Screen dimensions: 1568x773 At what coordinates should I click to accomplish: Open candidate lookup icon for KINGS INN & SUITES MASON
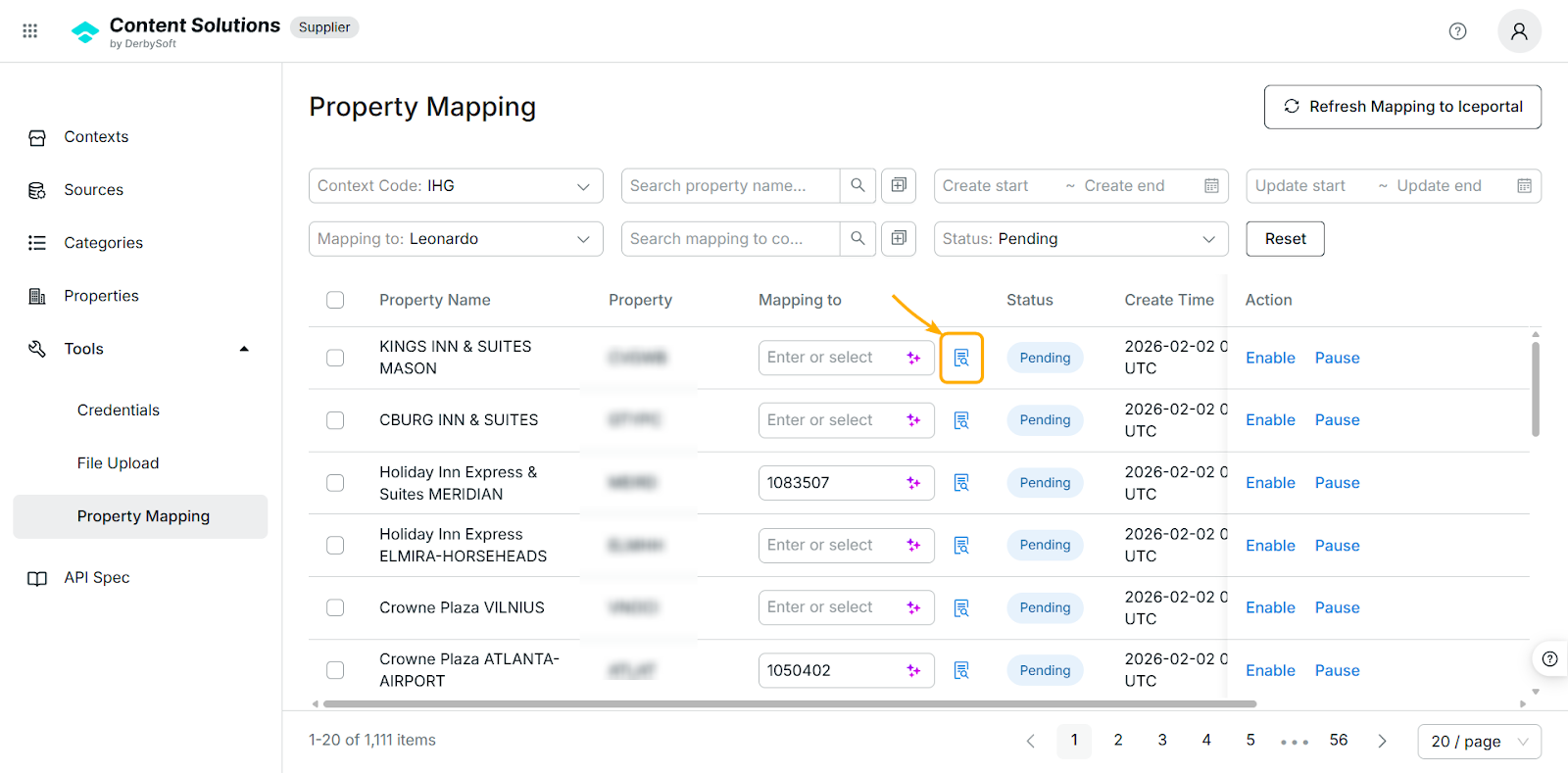(961, 358)
